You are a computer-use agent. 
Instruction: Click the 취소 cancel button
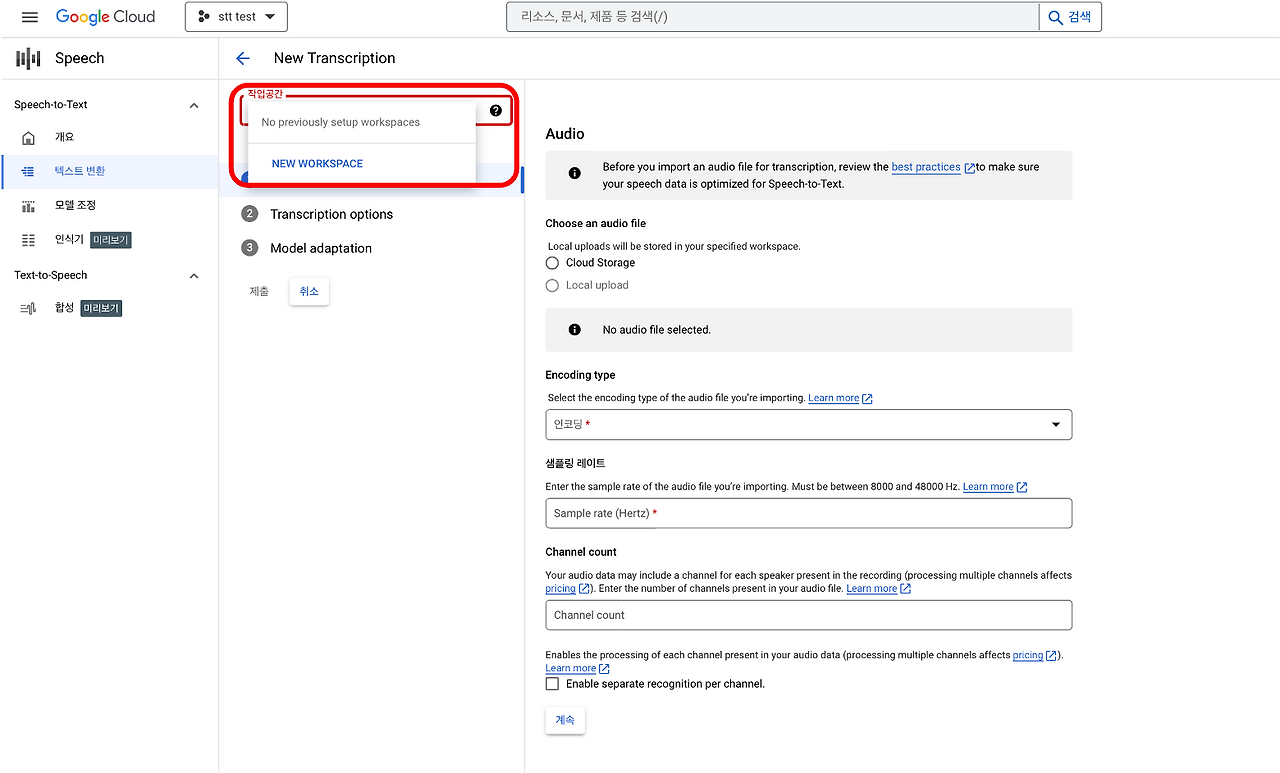pos(309,291)
